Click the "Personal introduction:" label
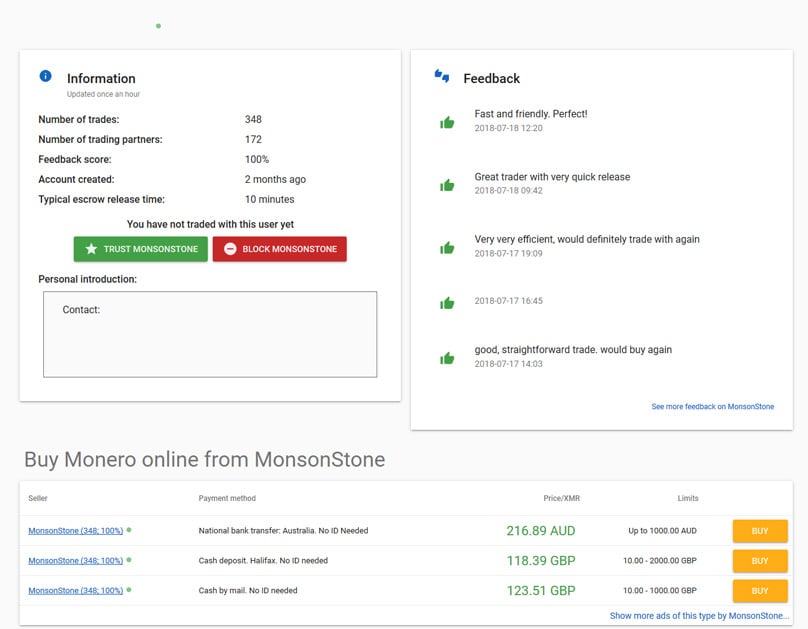 88,279
